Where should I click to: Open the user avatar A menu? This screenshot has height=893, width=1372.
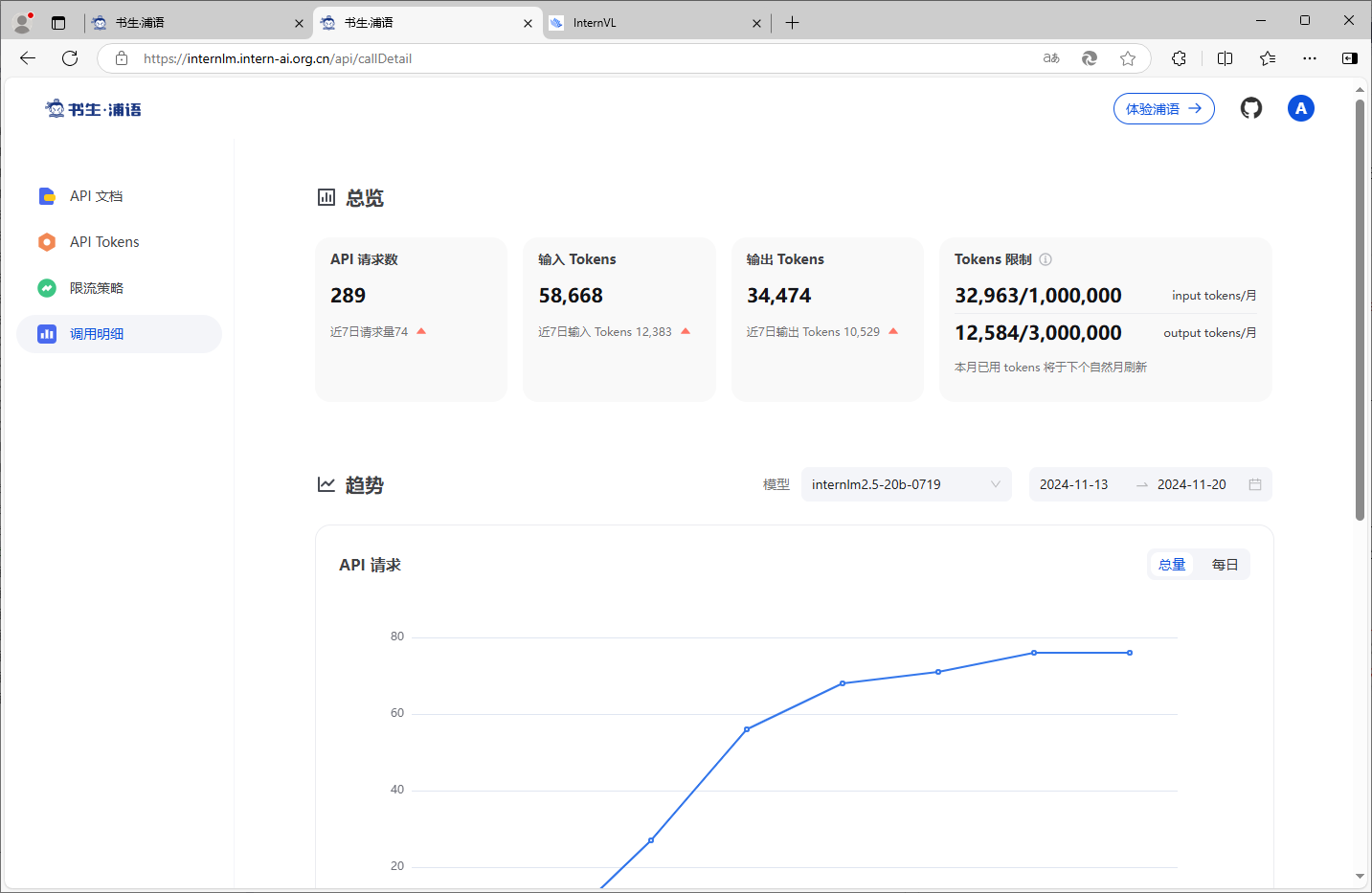(1301, 108)
